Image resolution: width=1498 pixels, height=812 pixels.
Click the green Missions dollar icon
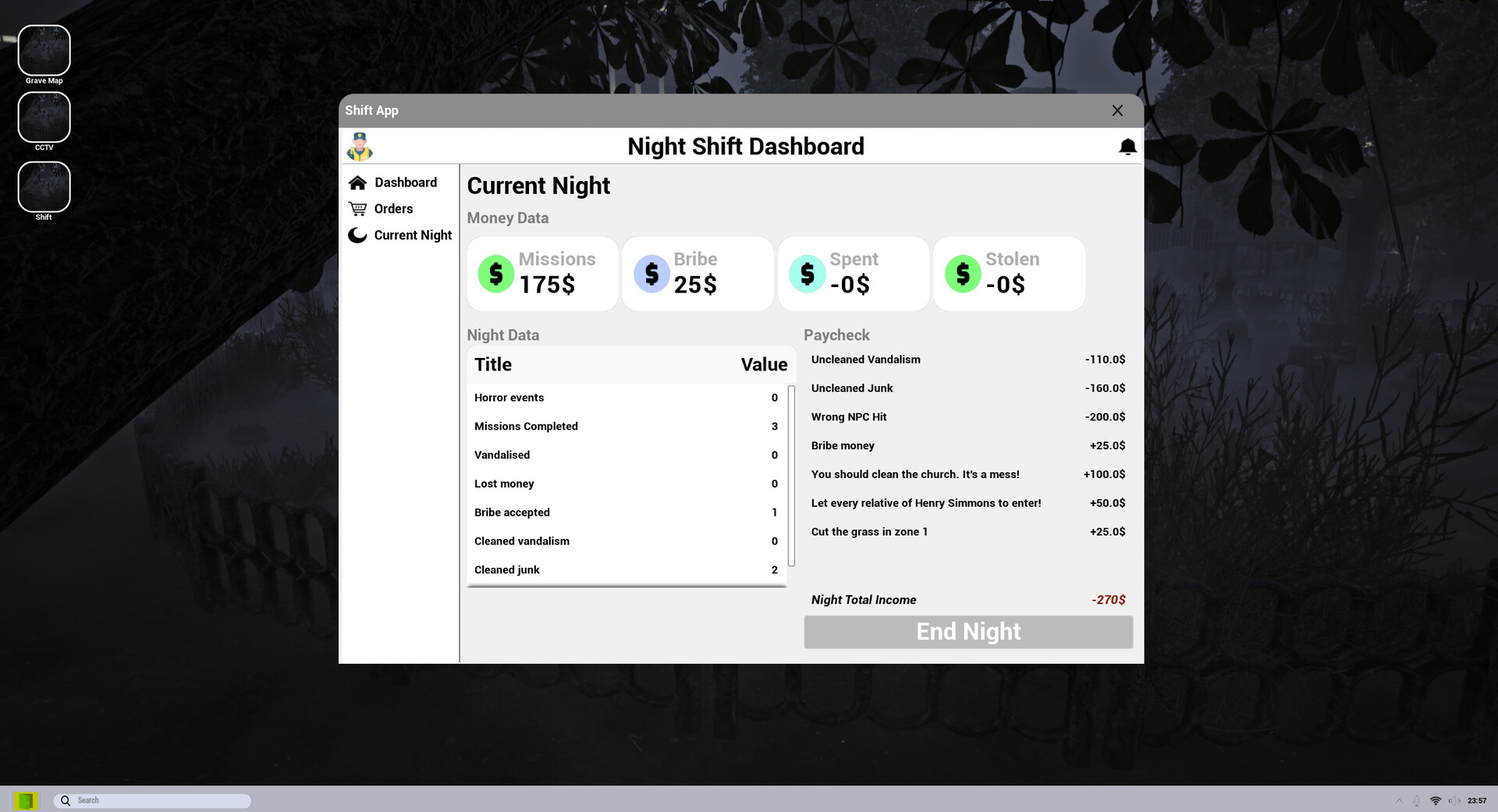[495, 274]
